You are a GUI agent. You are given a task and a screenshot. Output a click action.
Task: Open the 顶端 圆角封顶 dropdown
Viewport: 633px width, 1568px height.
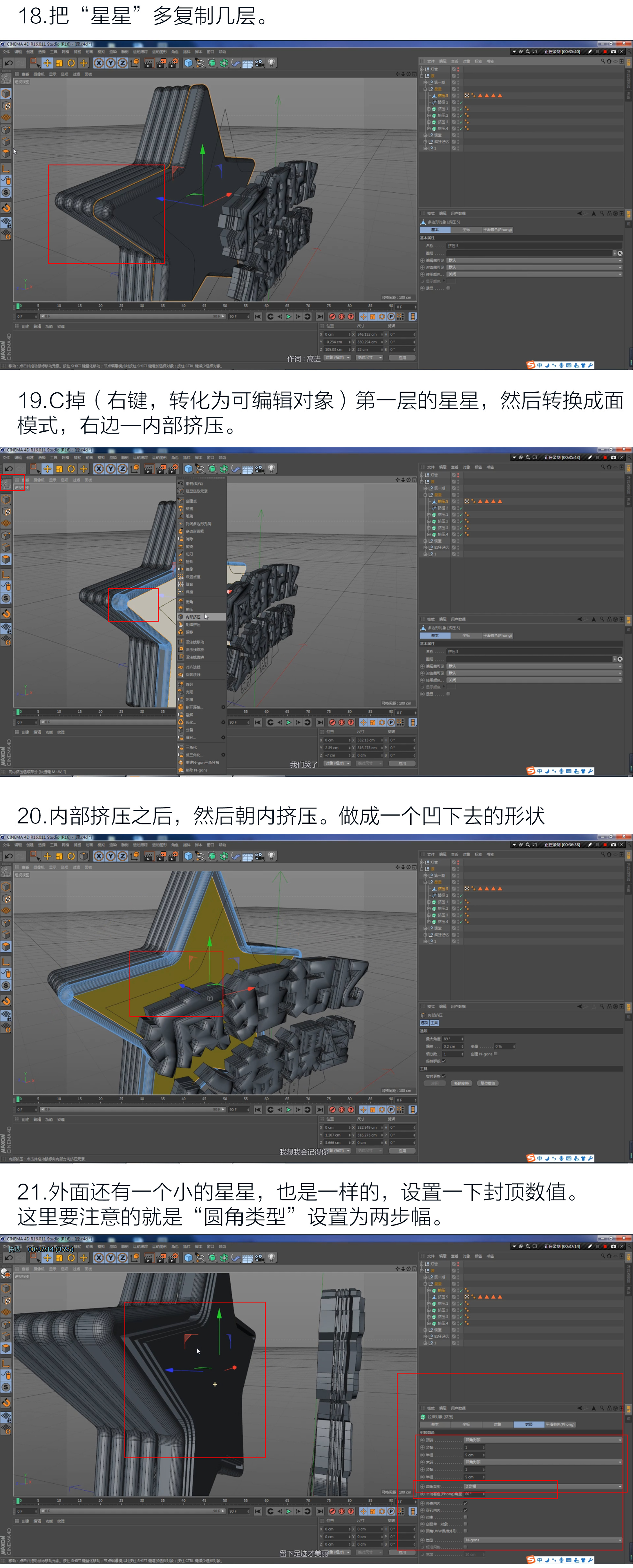pos(542,1440)
